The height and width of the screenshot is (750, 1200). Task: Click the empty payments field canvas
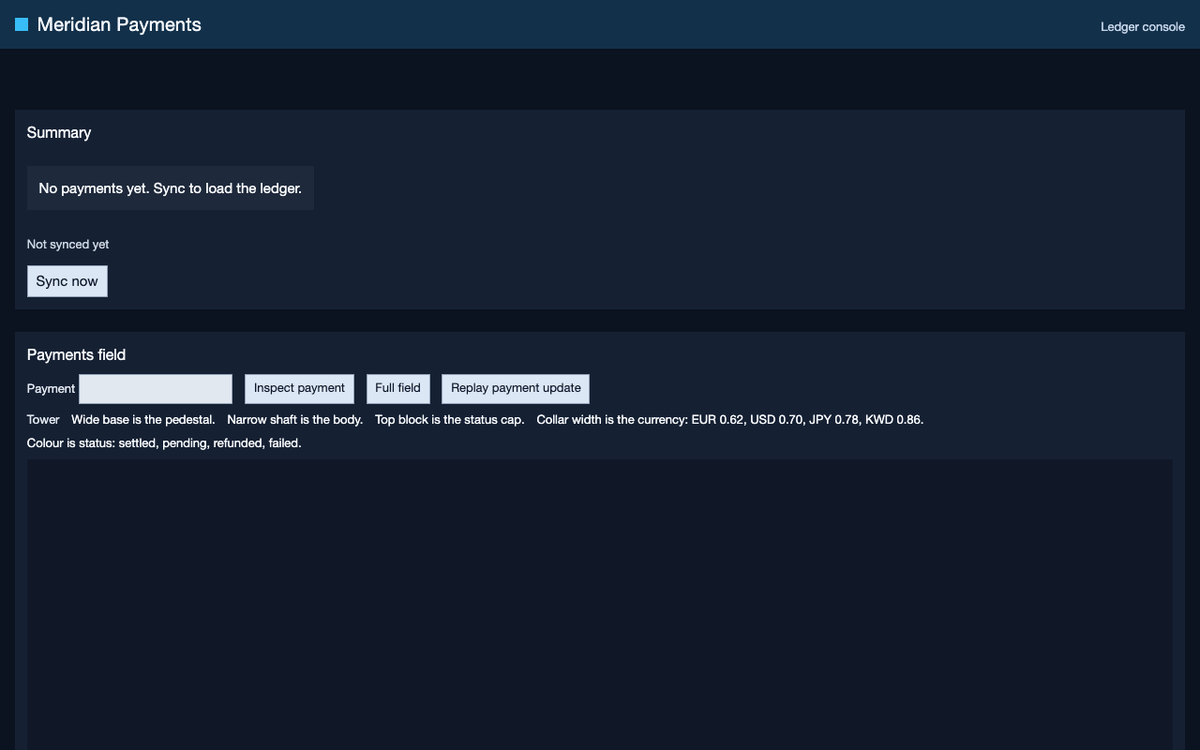(x=600, y=604)
